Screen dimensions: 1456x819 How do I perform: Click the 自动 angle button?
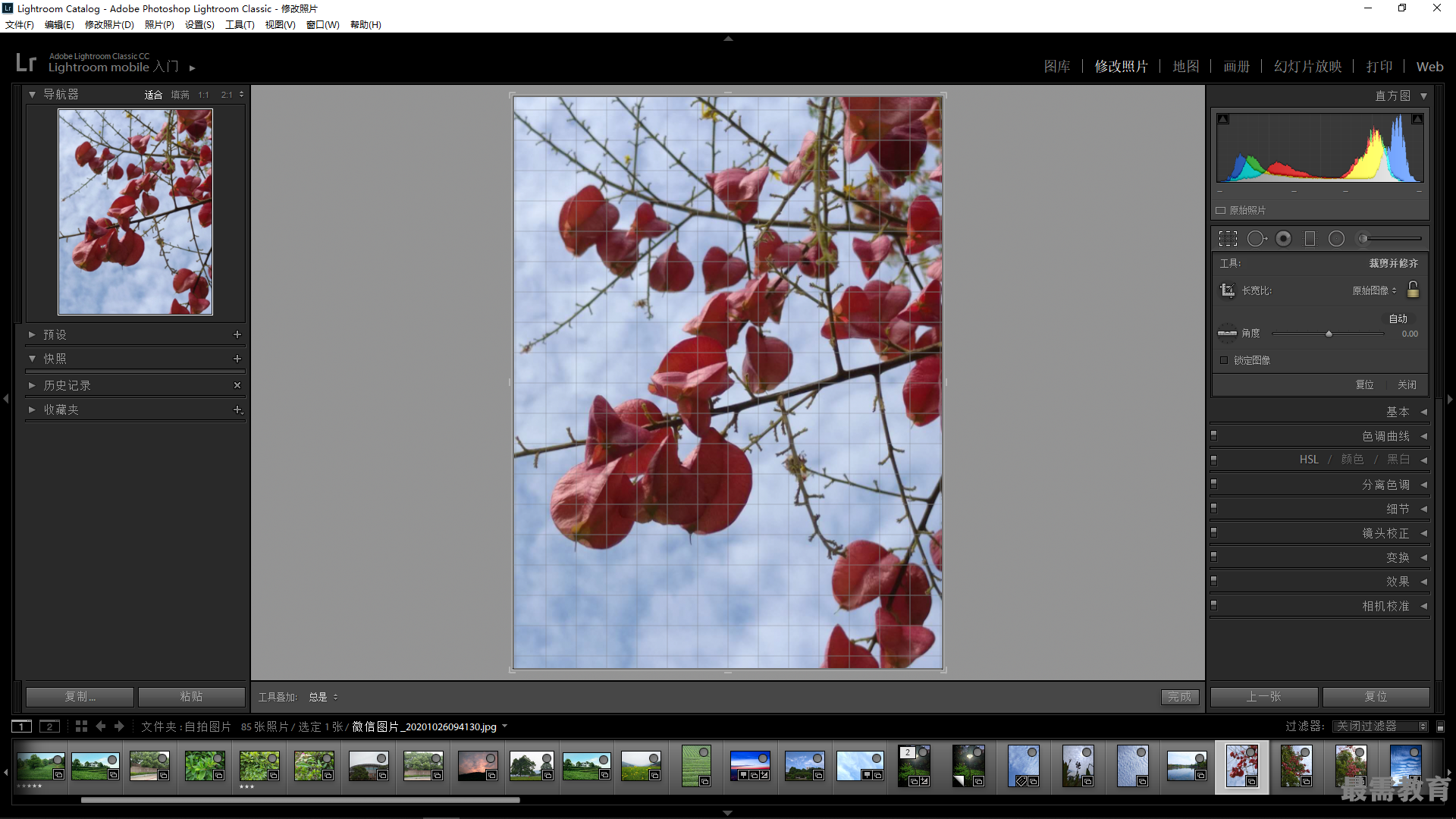1398,318
